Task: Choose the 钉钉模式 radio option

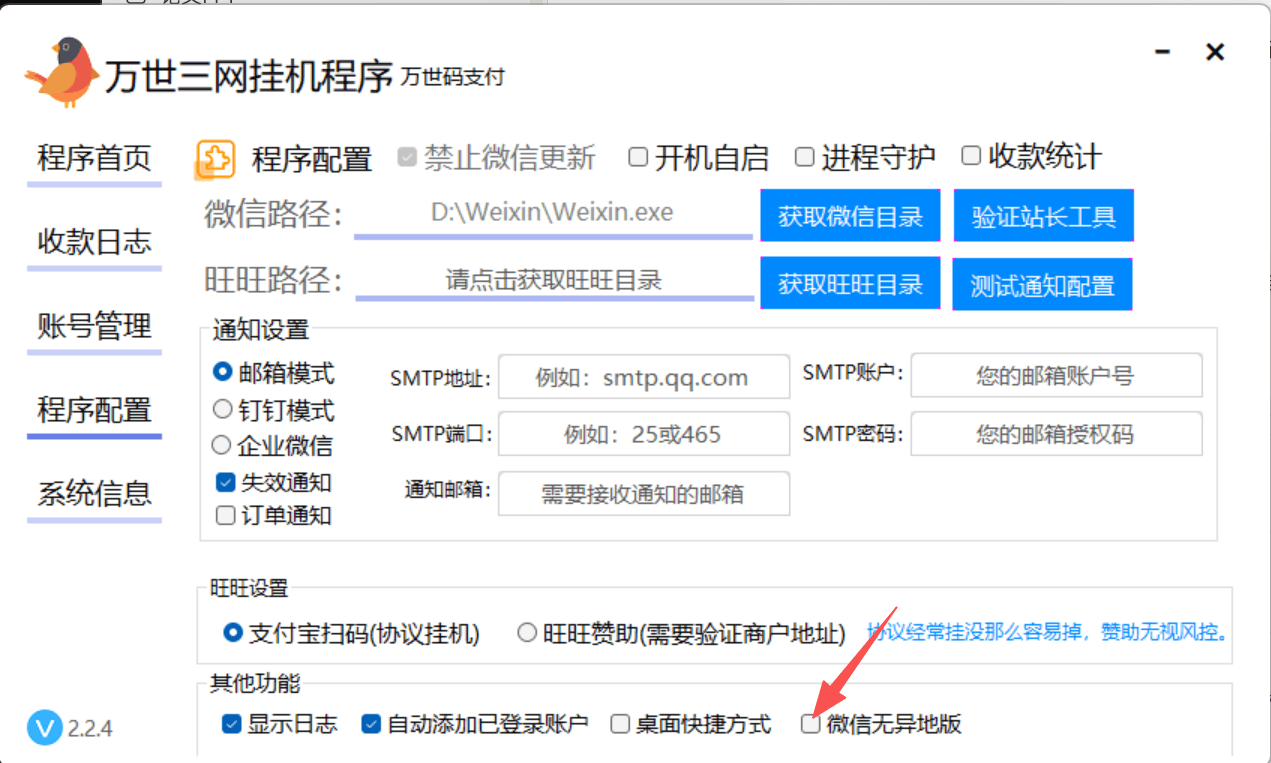Action: 222,409
